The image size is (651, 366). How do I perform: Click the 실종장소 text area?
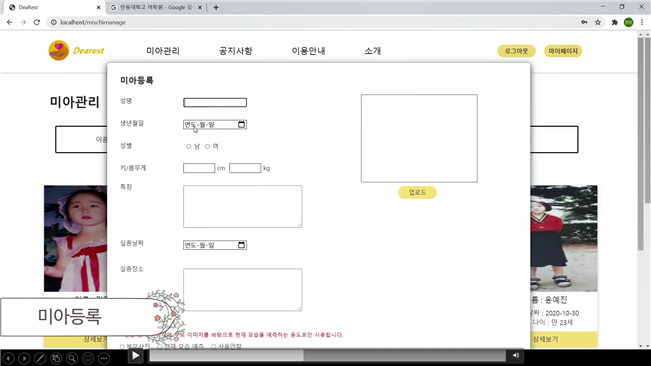click(x=242, y=290)
